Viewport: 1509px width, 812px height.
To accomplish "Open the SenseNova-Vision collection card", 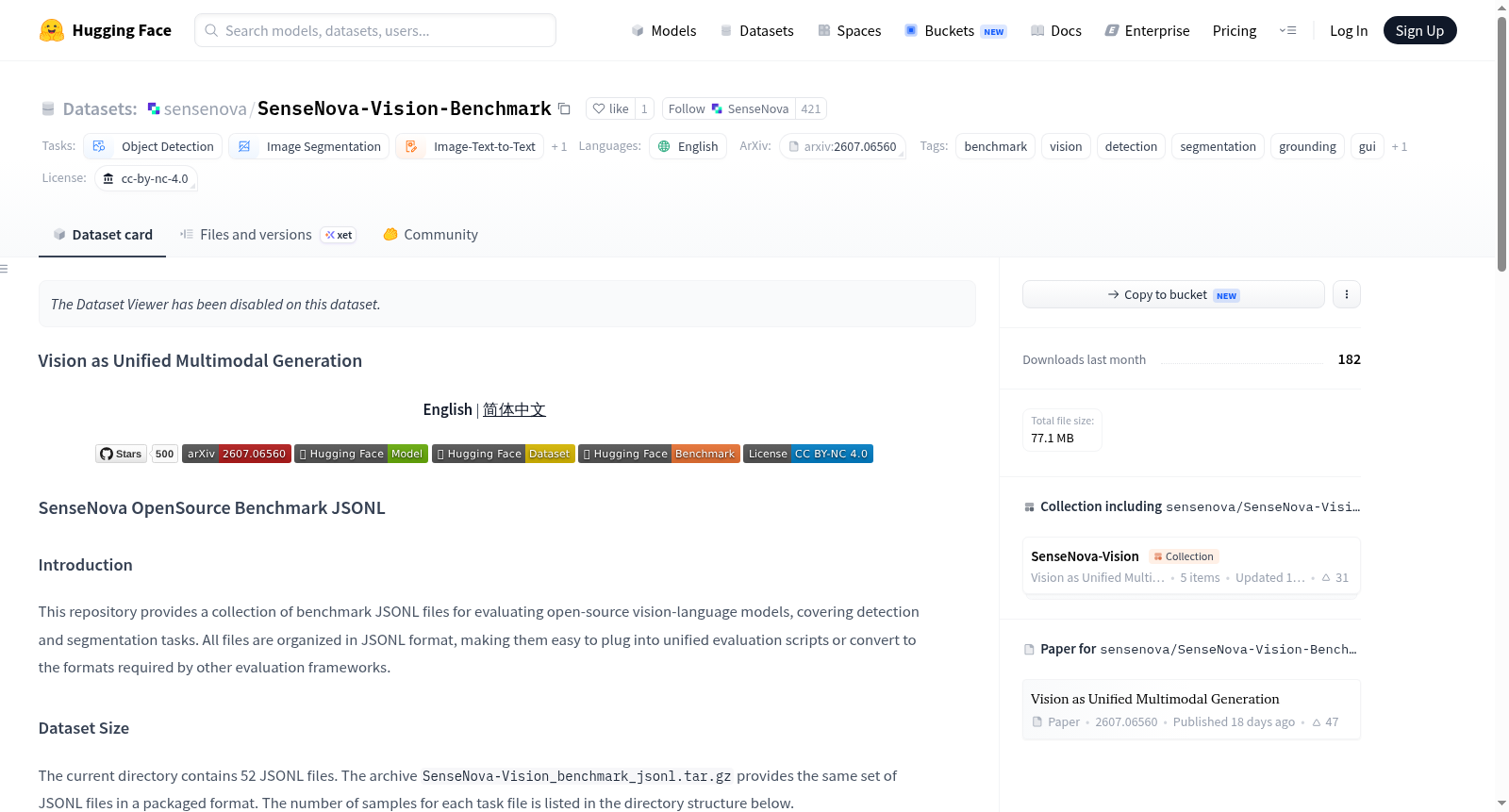I will coord(1190,566).
